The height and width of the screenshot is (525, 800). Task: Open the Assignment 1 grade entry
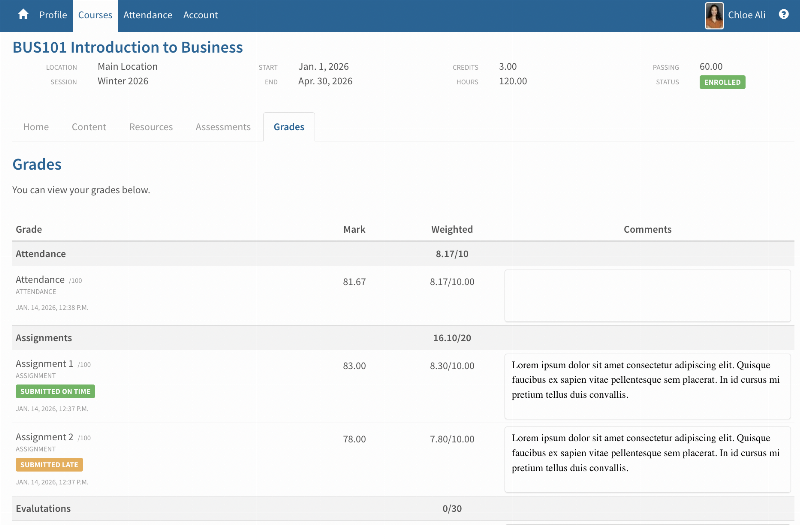pos(45,364)
